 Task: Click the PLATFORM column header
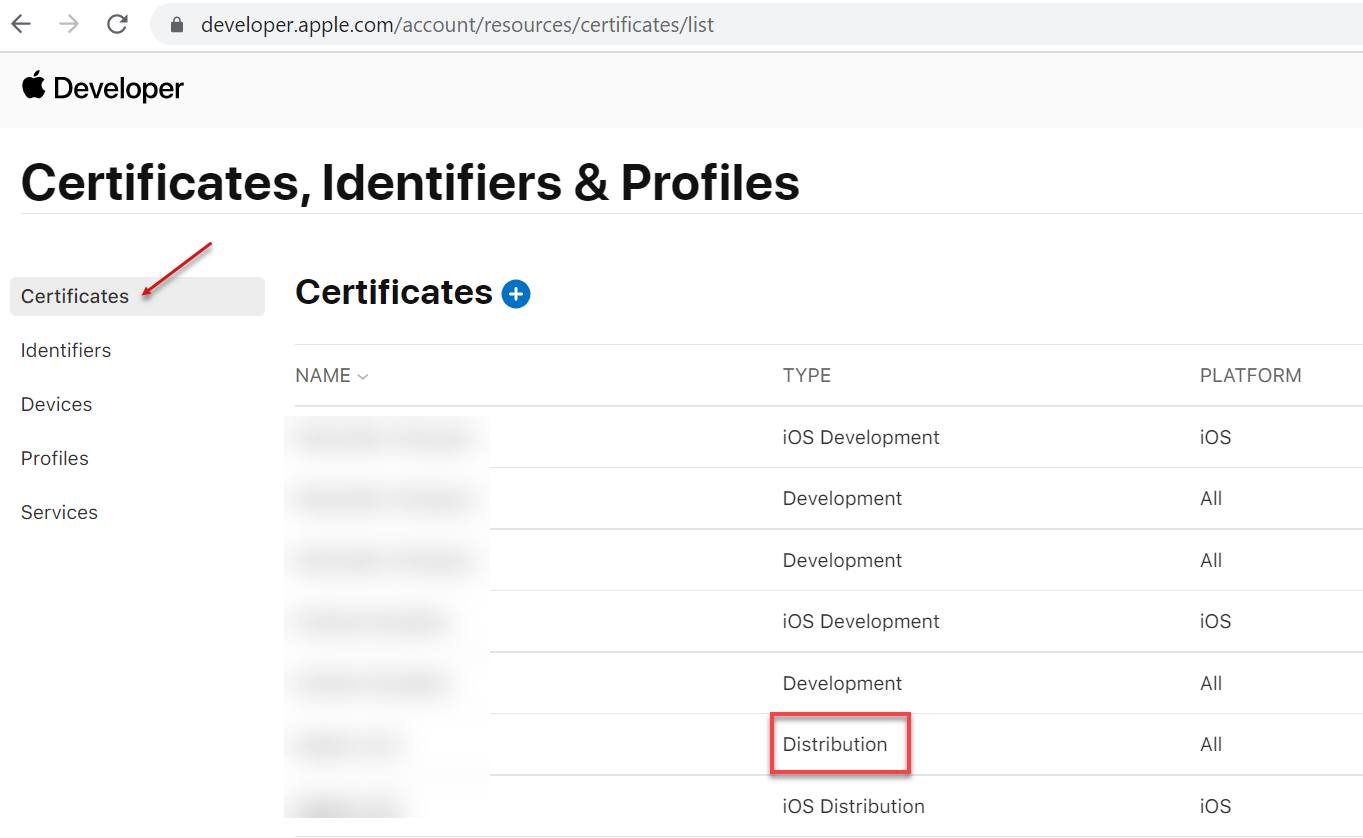coord(1251,376)
